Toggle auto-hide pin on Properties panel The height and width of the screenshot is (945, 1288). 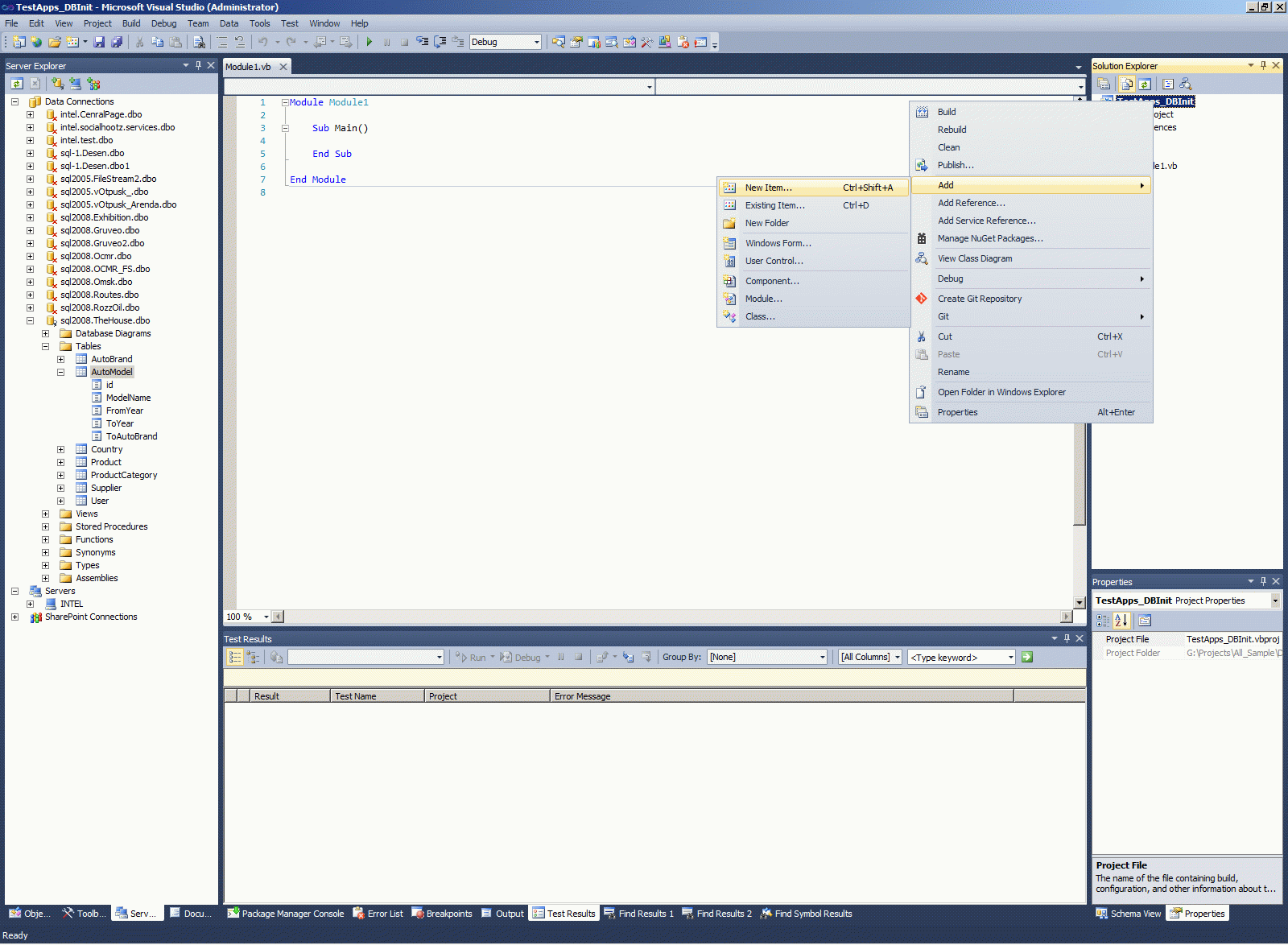(x=1263, y=581)
